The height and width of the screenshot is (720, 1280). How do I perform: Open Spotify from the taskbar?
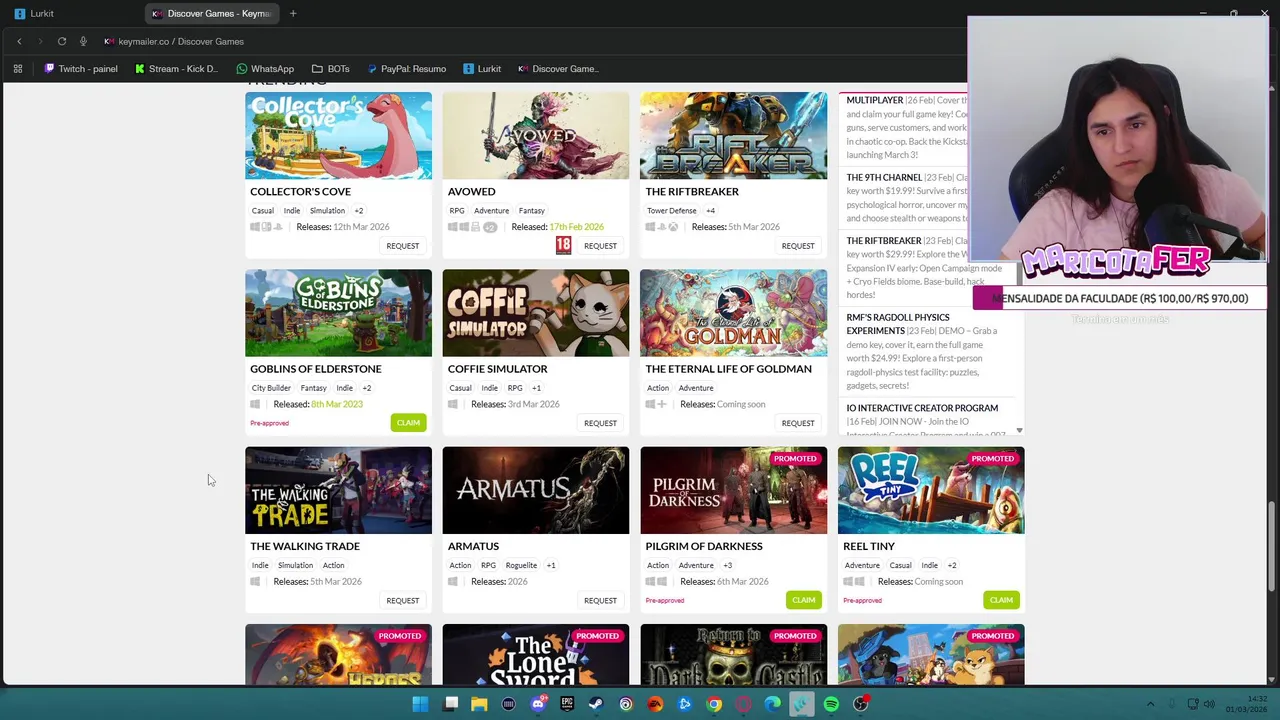coord(831,704)
